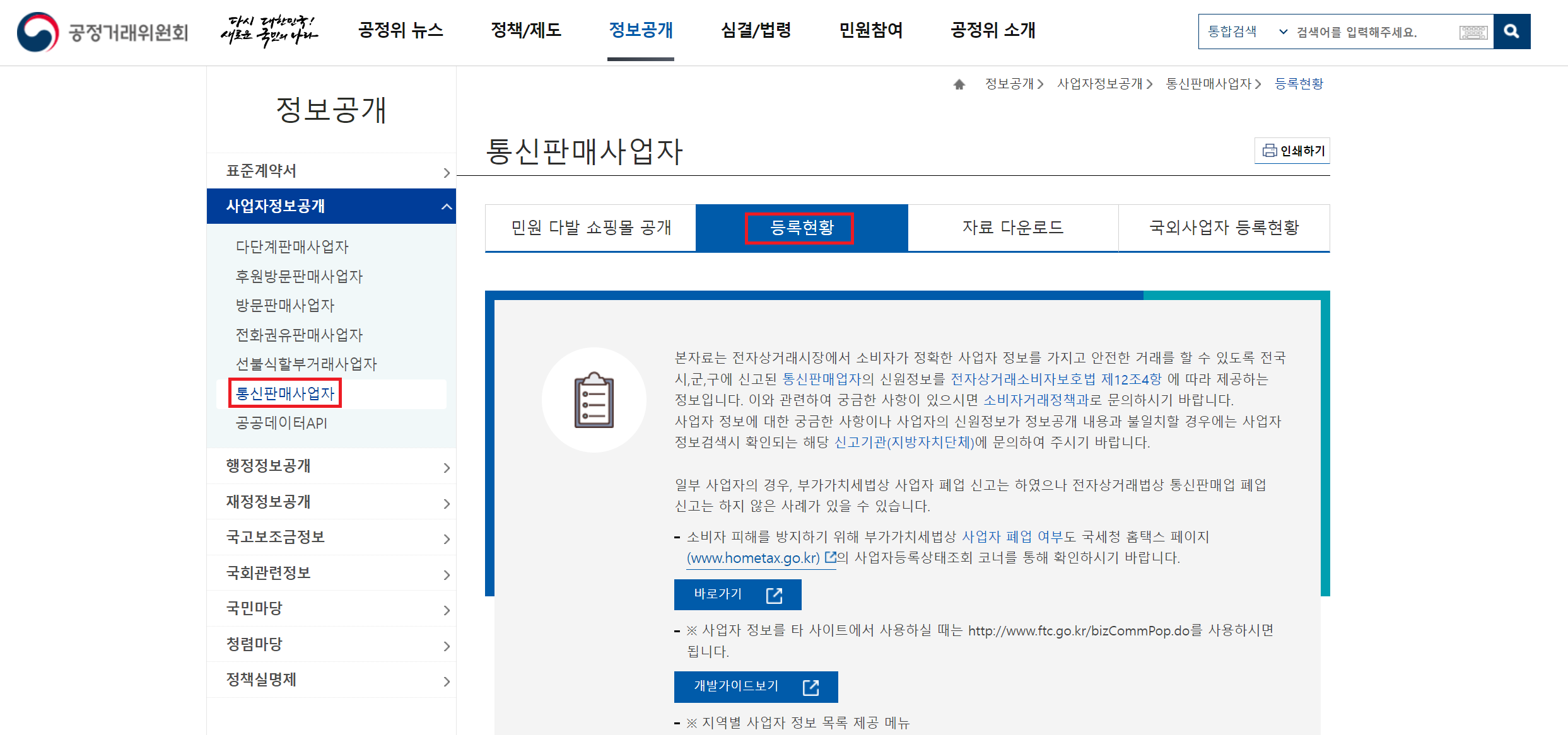This screenshot has height=735, width=1568.
Task: Open the 심결/법령 top menu
Action: click(x=756, y=30)
